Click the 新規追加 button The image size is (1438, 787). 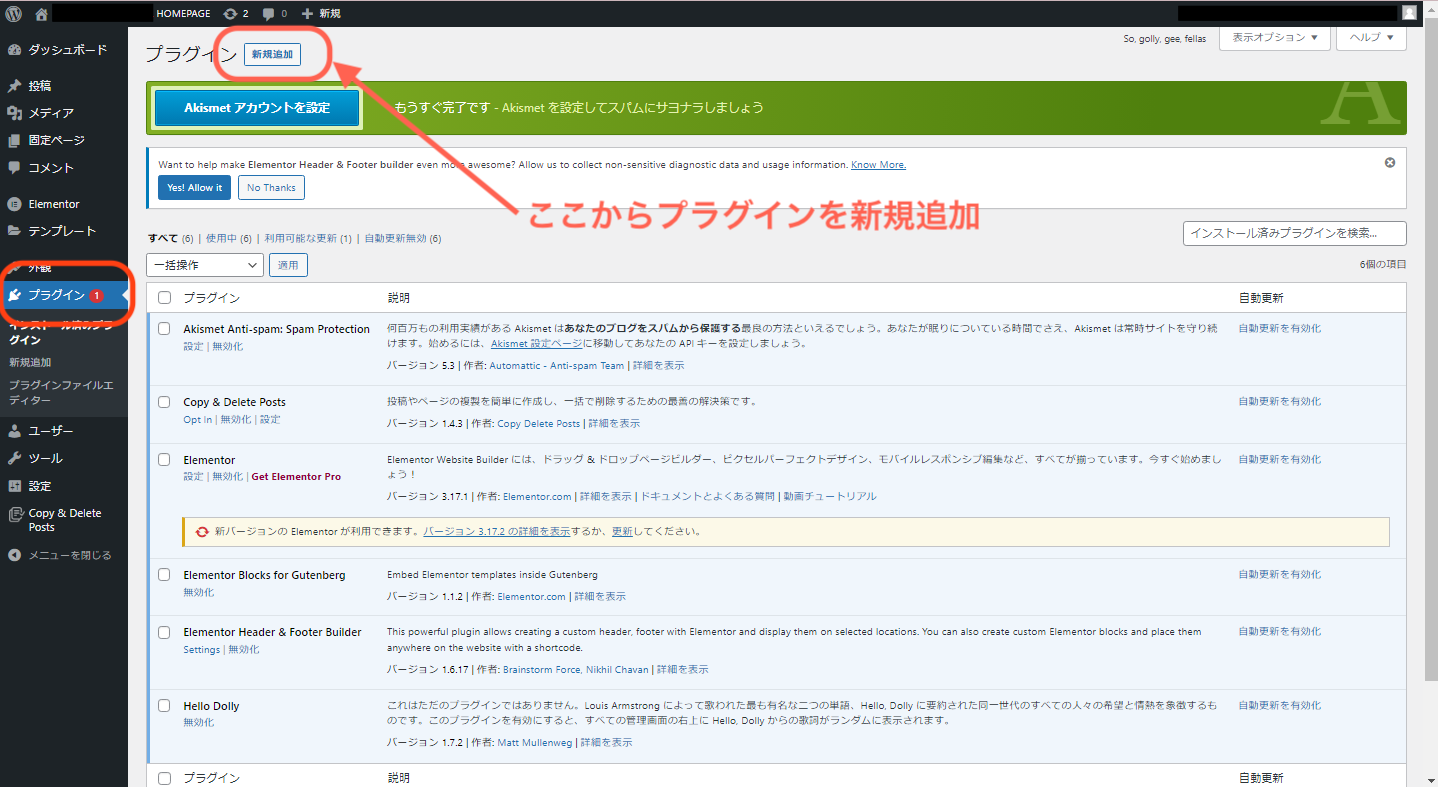coord(271,55)
